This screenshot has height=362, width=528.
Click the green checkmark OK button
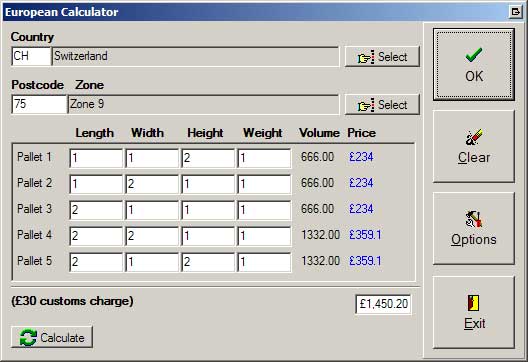(474, 64)
